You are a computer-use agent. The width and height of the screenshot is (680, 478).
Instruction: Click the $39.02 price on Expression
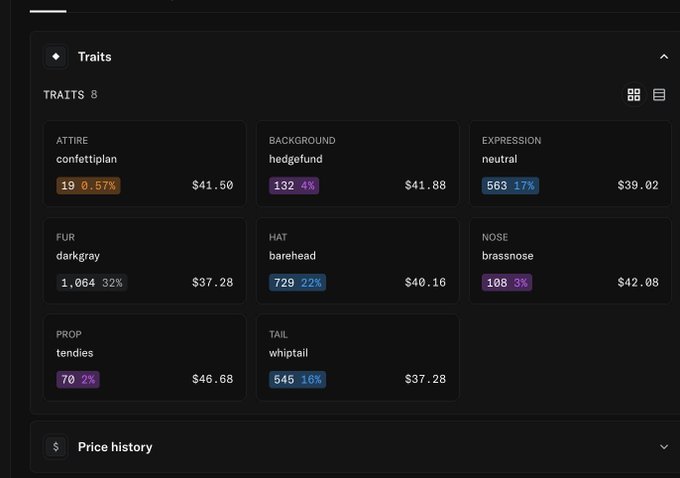638,186
